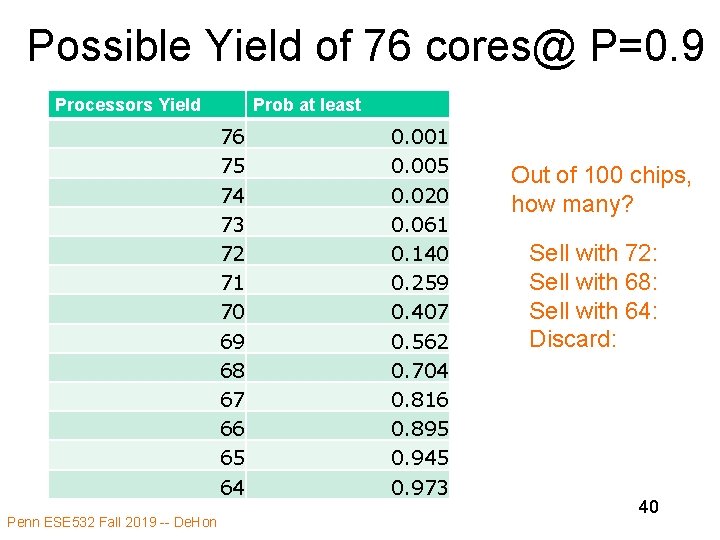Screen dimensions: 720x540
Task: Click the probability value 0.973
Action: click(420, 487)
